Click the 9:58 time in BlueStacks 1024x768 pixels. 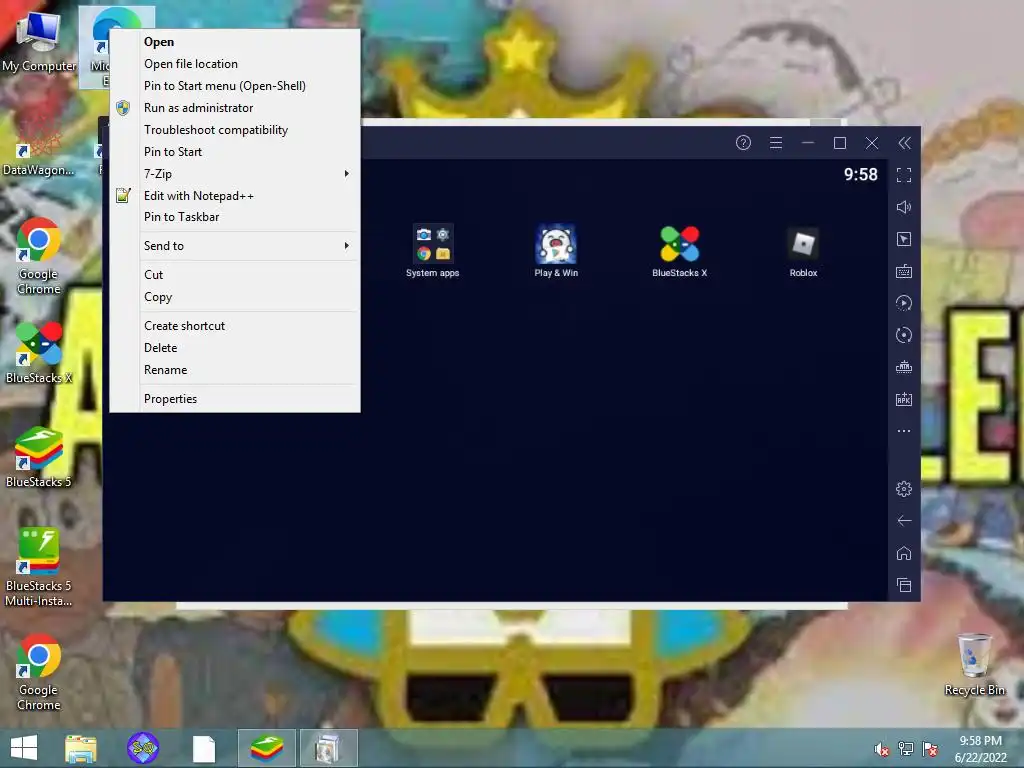click(860, 174)
